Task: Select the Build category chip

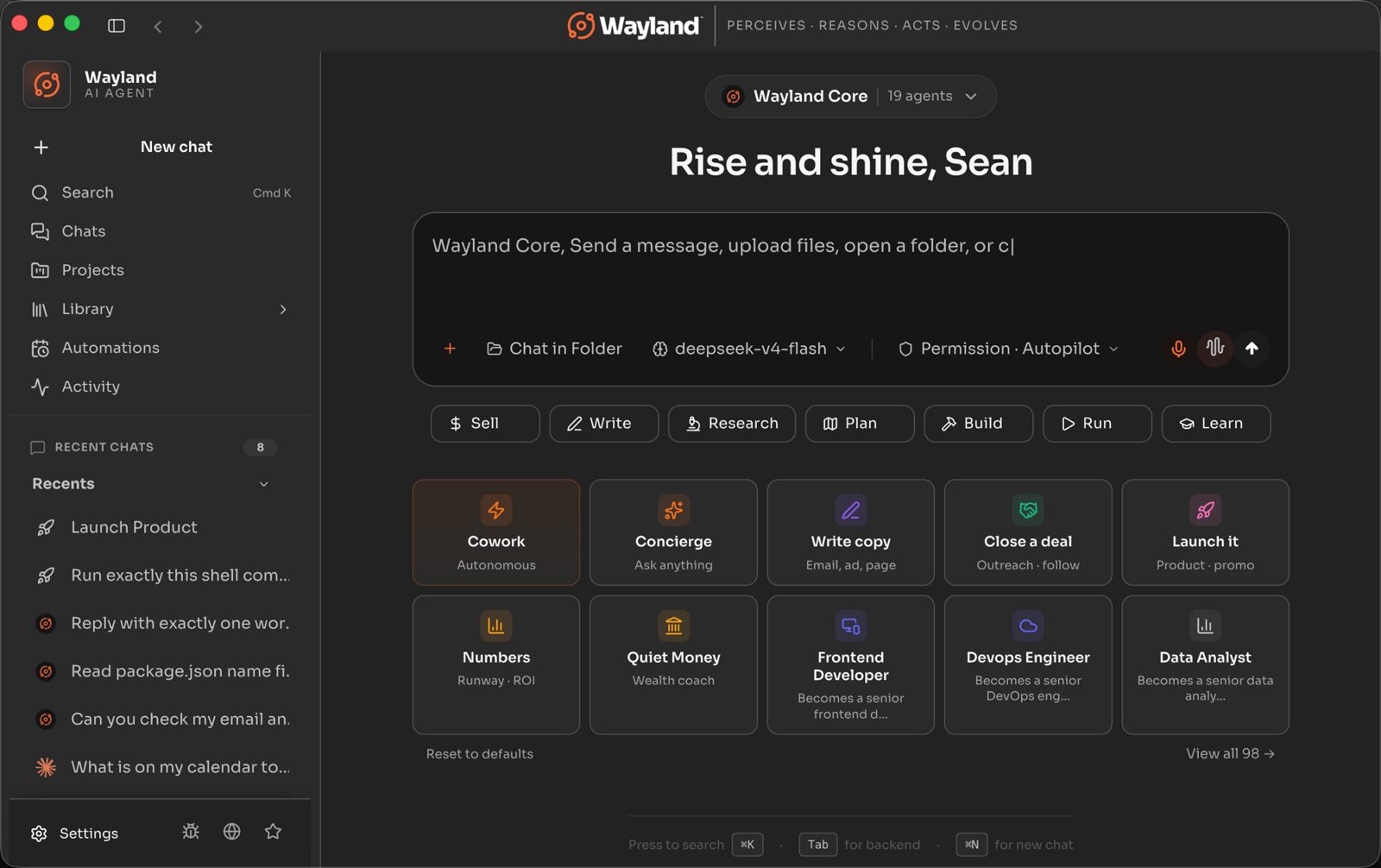Action: (x=979, y=424)
